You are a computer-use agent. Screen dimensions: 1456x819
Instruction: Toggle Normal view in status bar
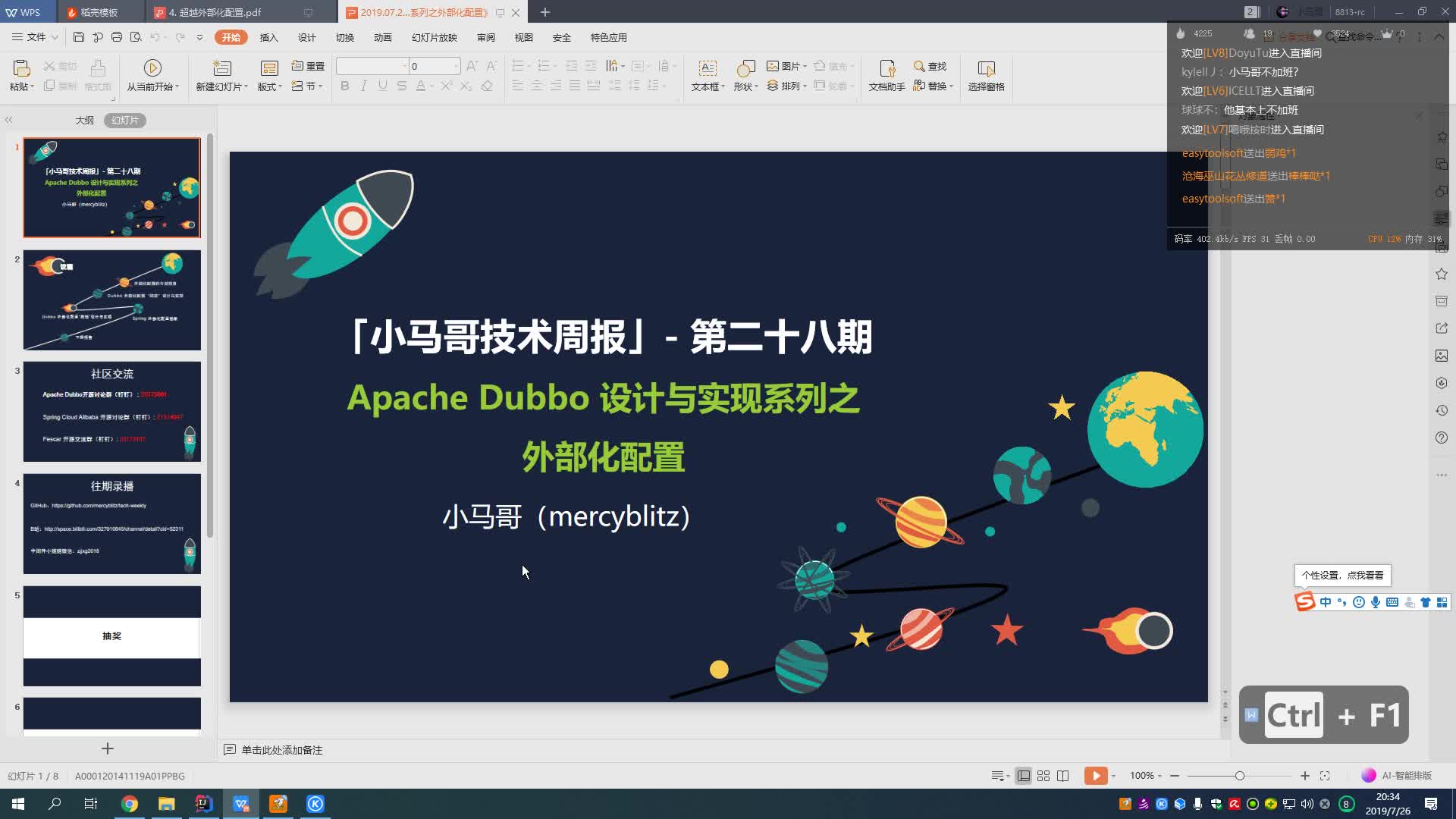(1024, 776)
